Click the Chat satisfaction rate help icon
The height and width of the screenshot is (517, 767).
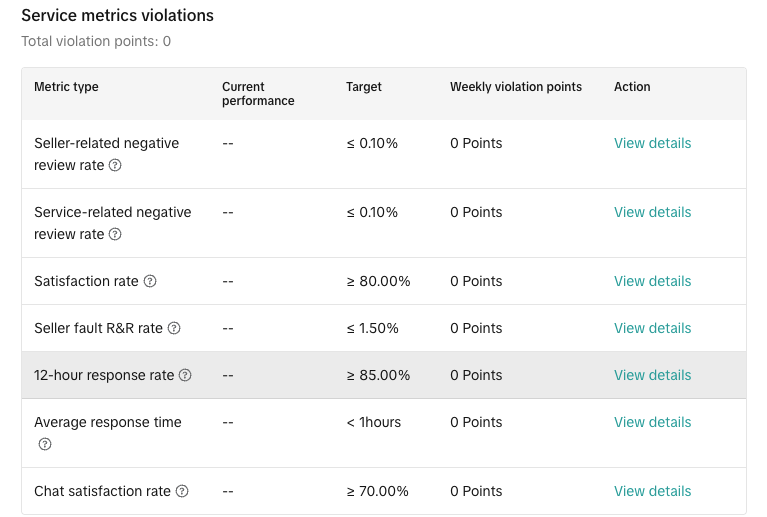[182, 491]
